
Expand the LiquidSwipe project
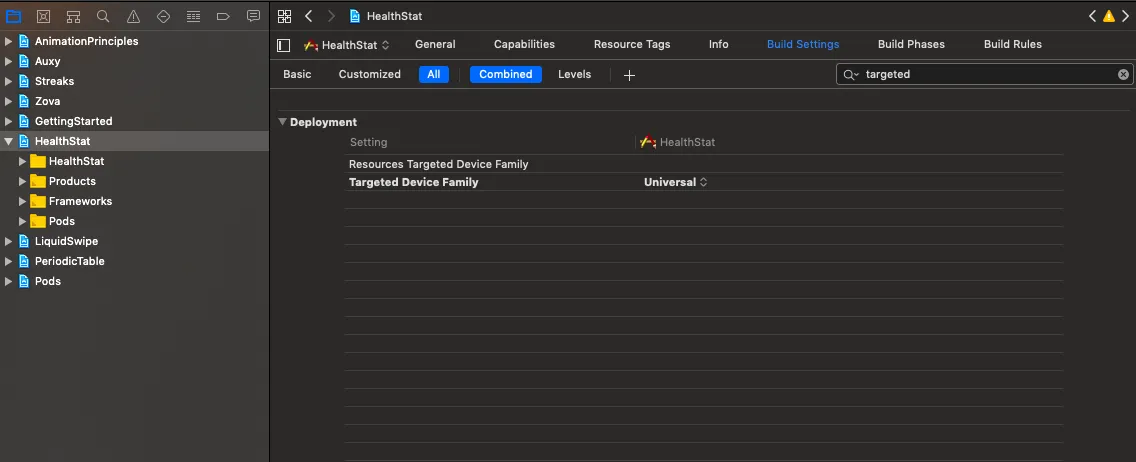click(x=9, y=241)
